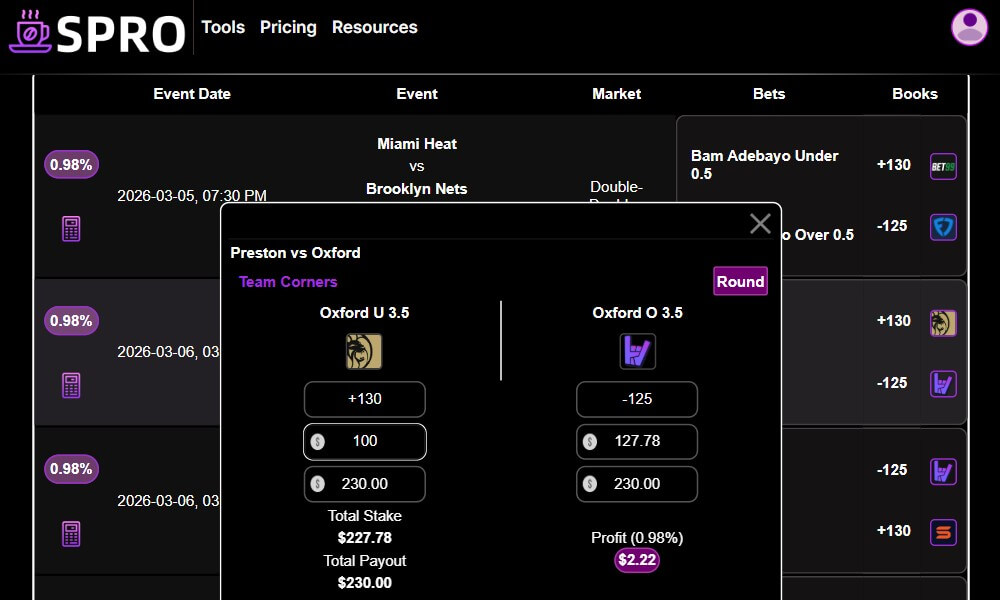Open the profile avatar icon top right
The height and width of the screenshot is (600, 1000).
tap(967, 26)
